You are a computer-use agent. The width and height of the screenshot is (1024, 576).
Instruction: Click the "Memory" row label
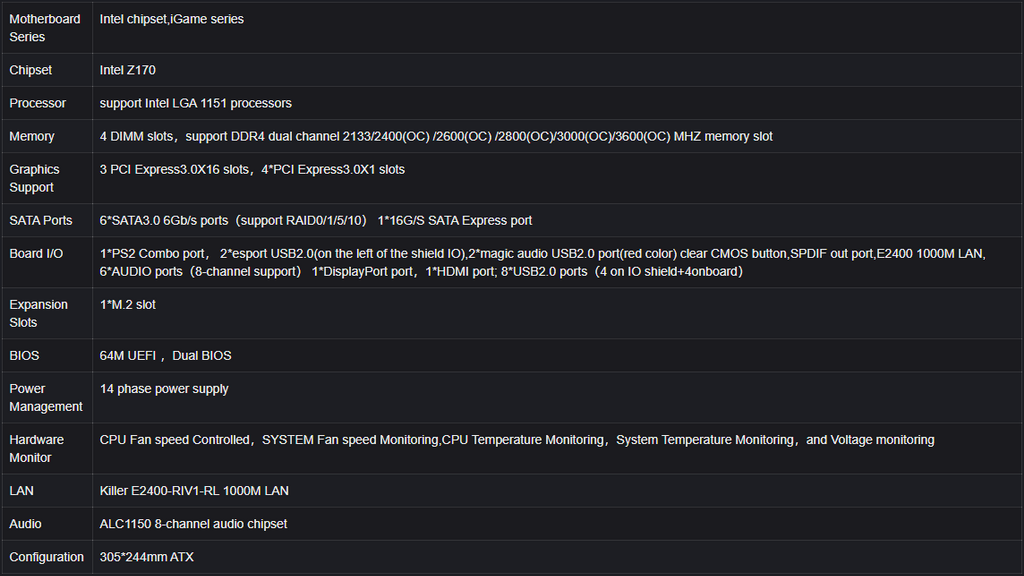[x=32, y=136]
